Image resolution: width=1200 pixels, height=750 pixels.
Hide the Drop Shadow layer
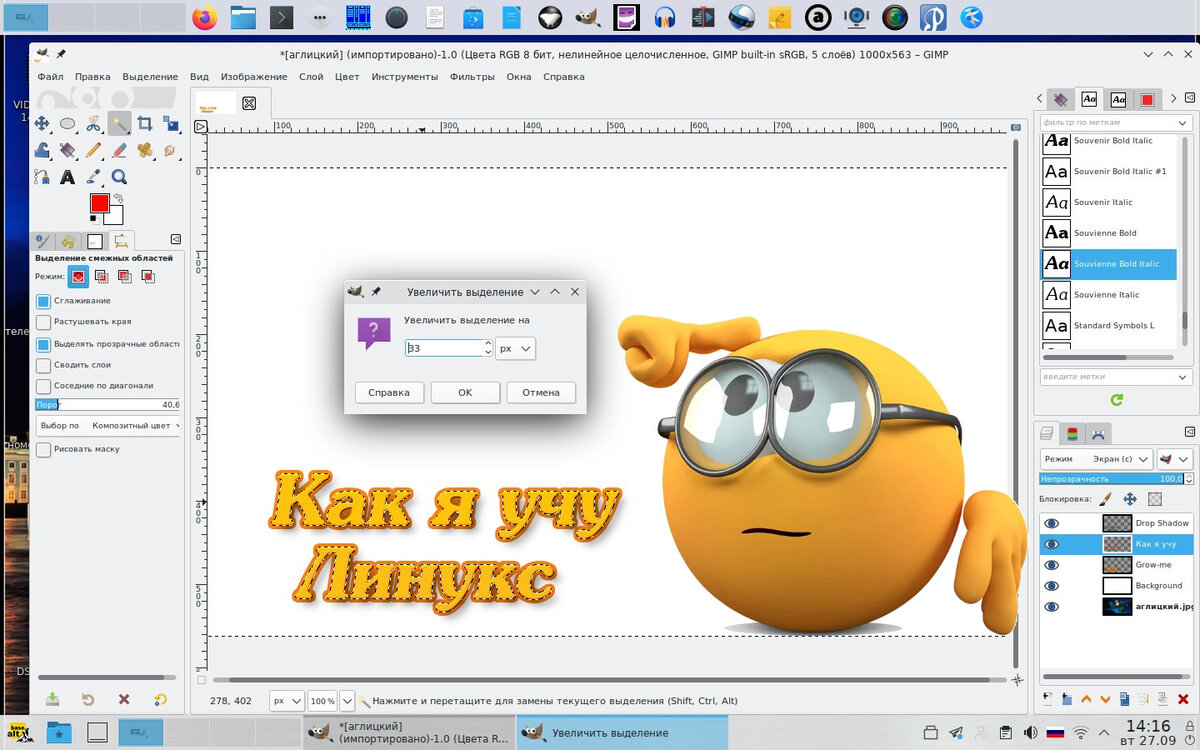(1051, 523)
